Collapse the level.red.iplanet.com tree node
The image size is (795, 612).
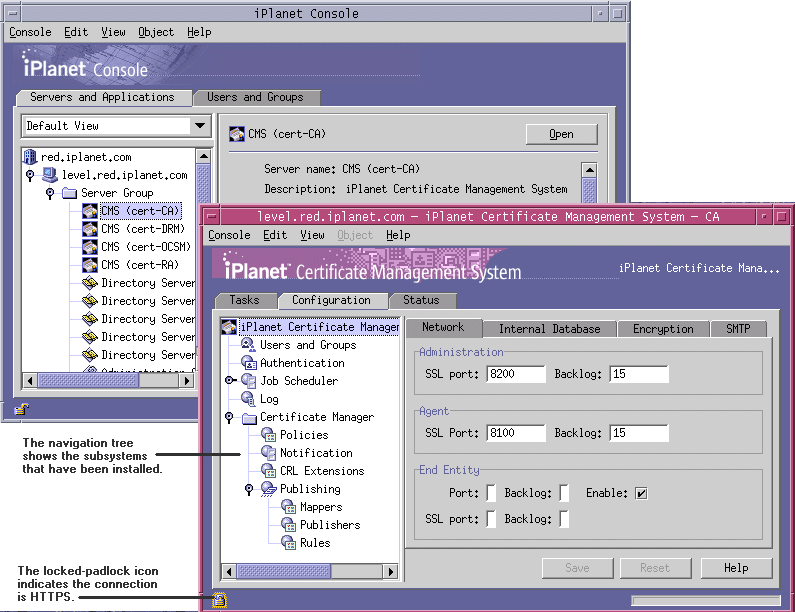tap(30, 175)
